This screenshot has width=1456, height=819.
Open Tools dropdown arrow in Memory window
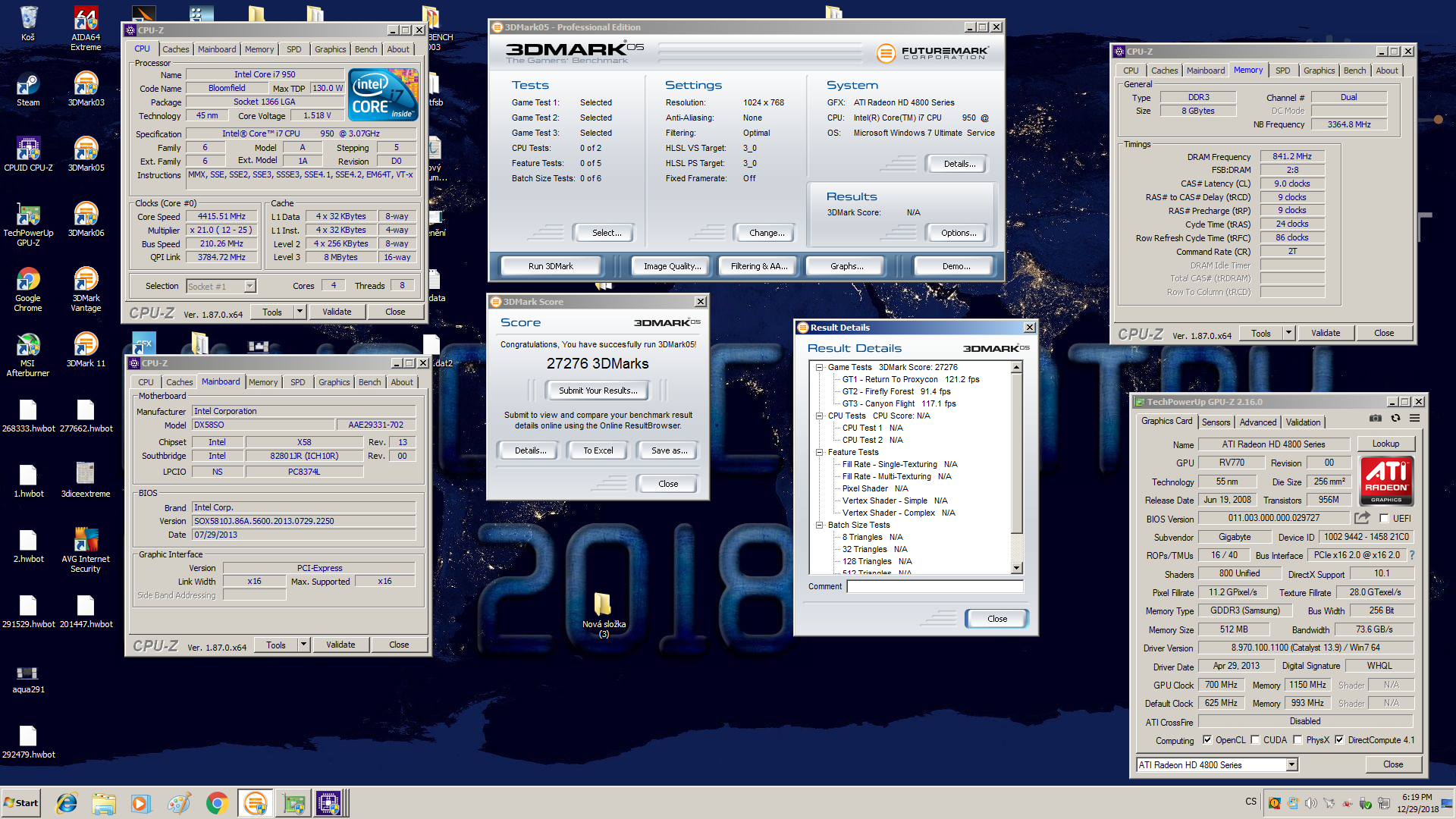pos(1288,333)
